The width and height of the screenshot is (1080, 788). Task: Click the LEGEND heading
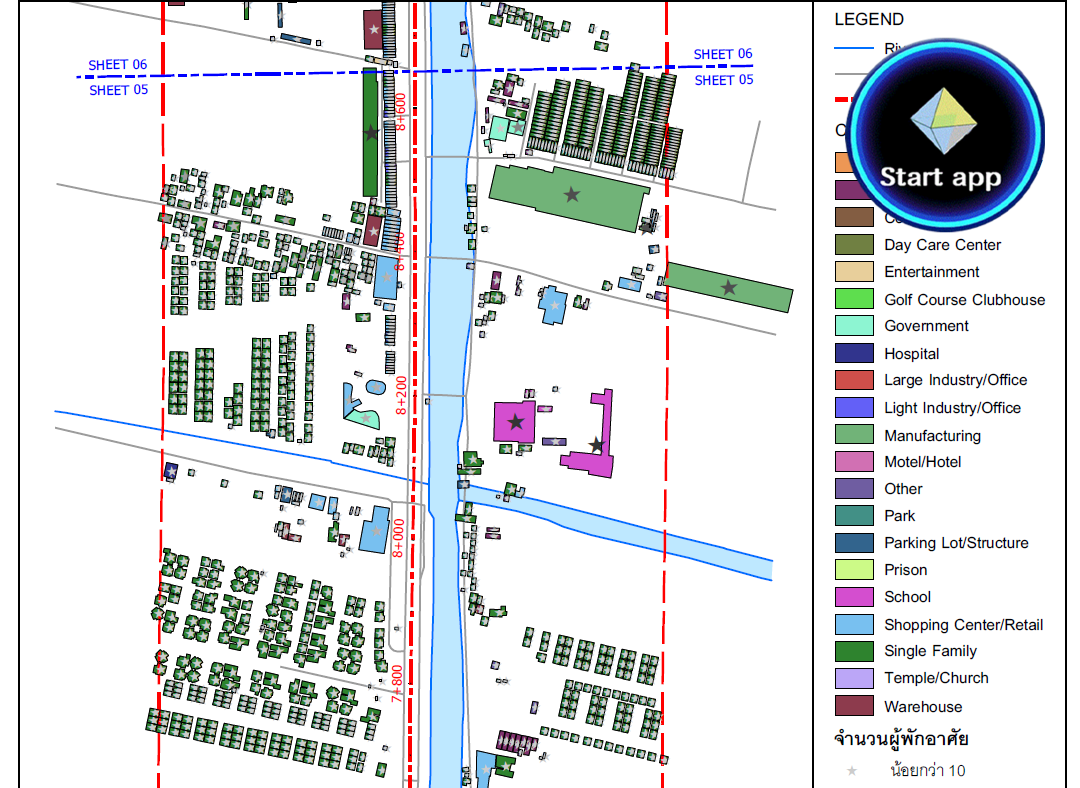(x=869, y=19)
